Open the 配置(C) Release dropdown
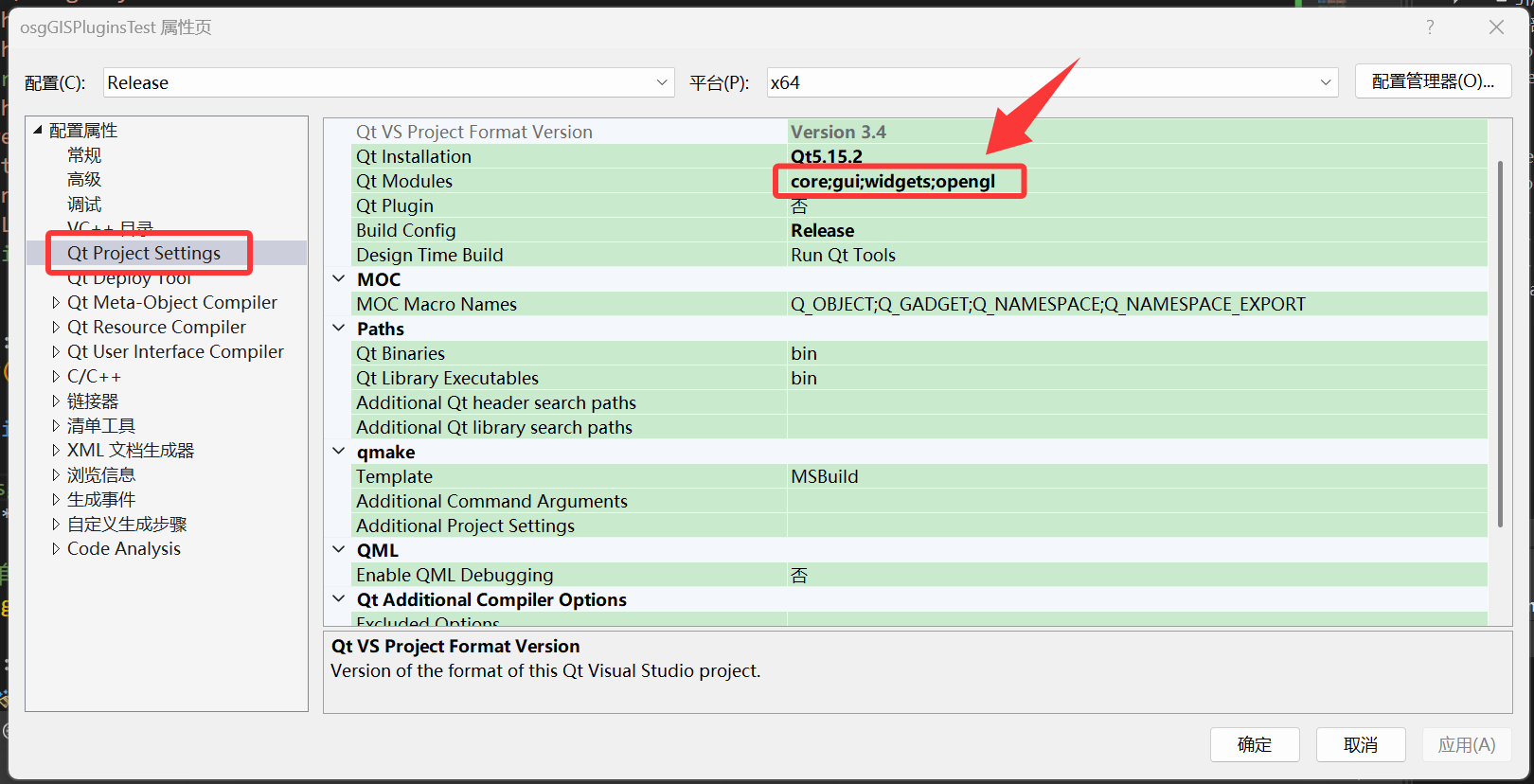The width and height of the screenshot is (1534, 784). pos(388,82)
